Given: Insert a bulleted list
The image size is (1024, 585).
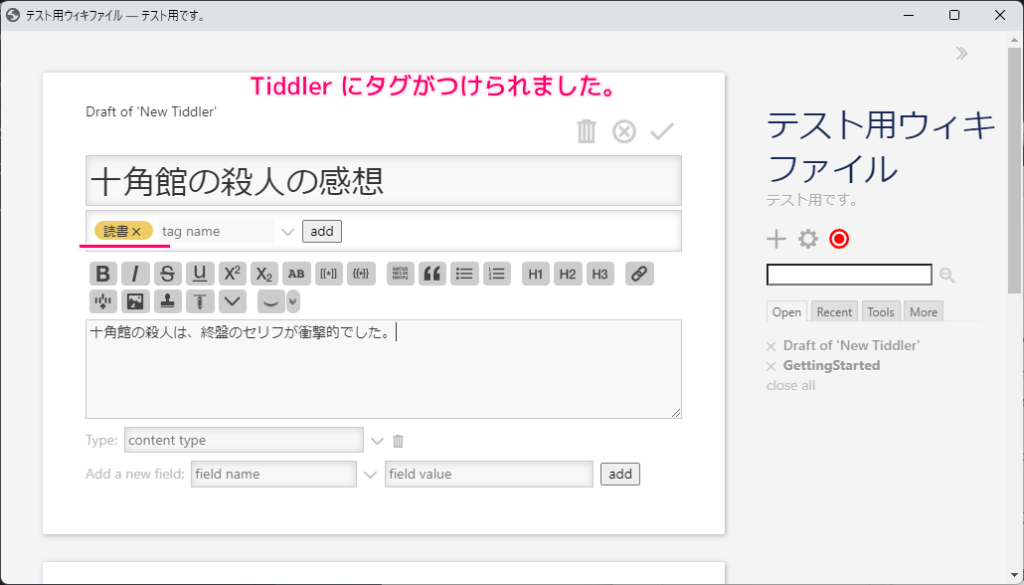Looking at the screenshot, I should pyautogui.click(x=464, y=273).
